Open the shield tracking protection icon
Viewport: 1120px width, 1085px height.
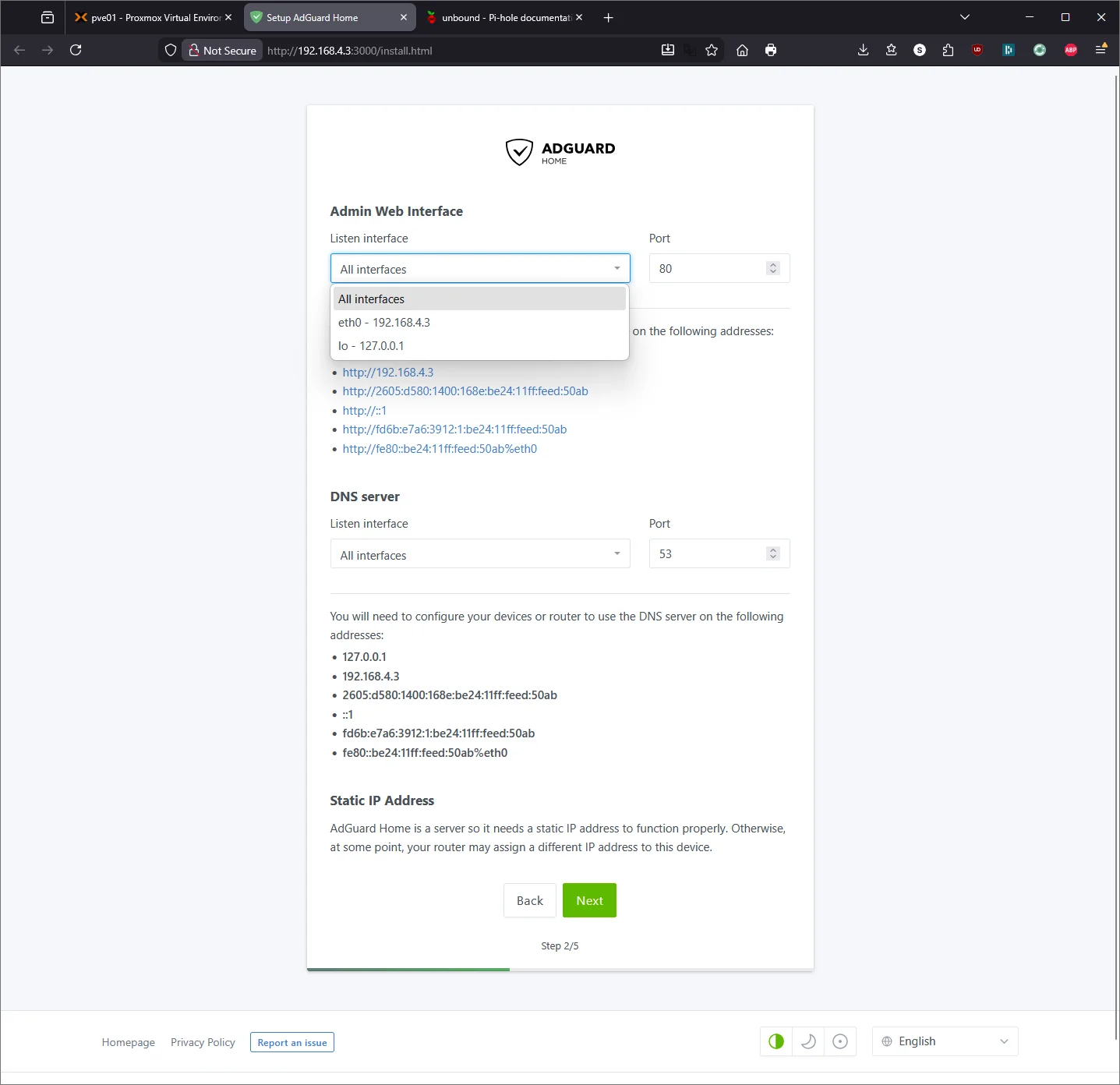tap(170, 49)
